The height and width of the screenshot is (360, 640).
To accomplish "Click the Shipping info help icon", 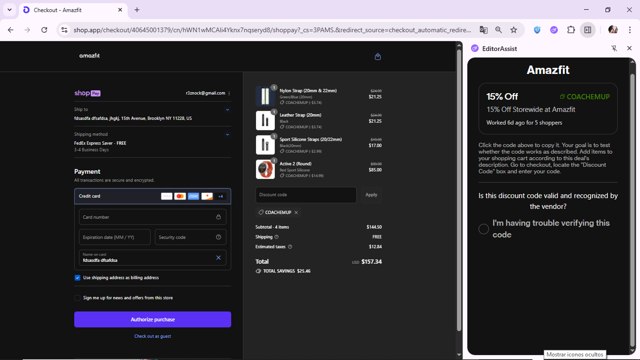I will [x=276, y=237].
